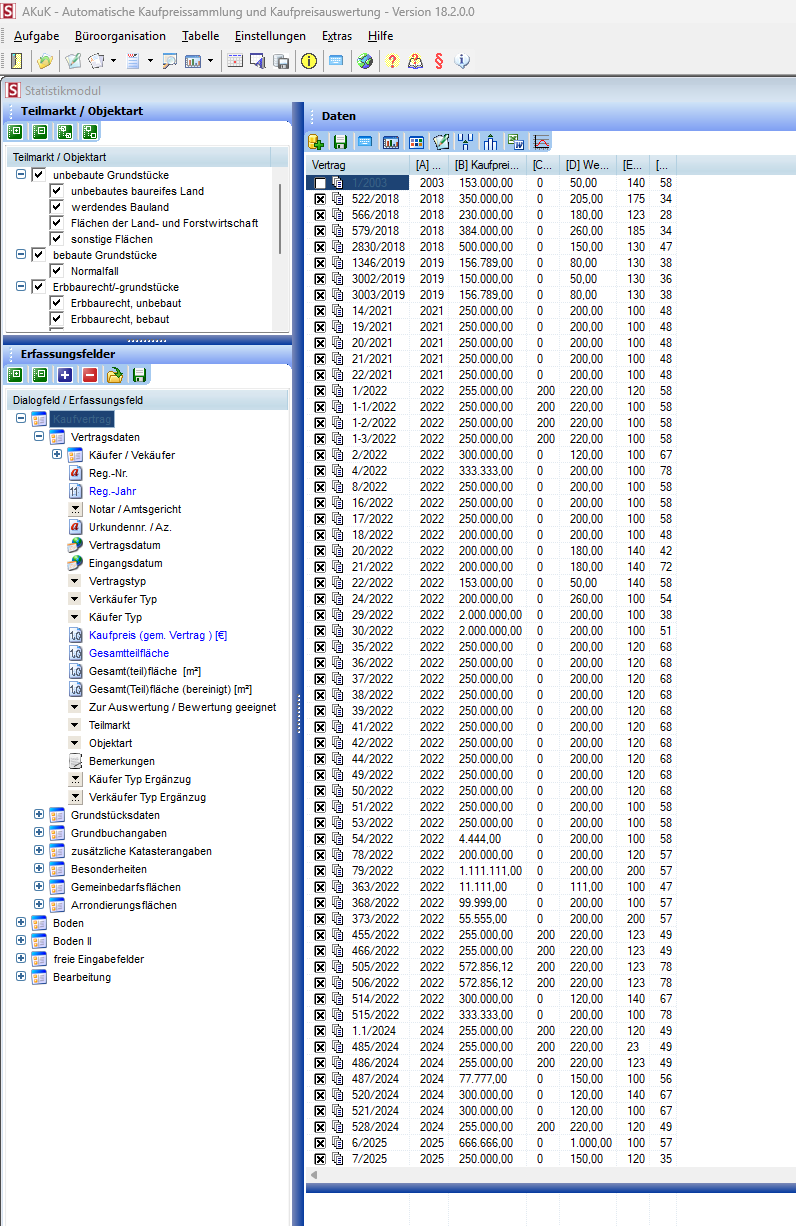The height and width of the screenshot is (1226, 796).
Task: Open the Büroorganisation menu
Action: click(120, 36)
